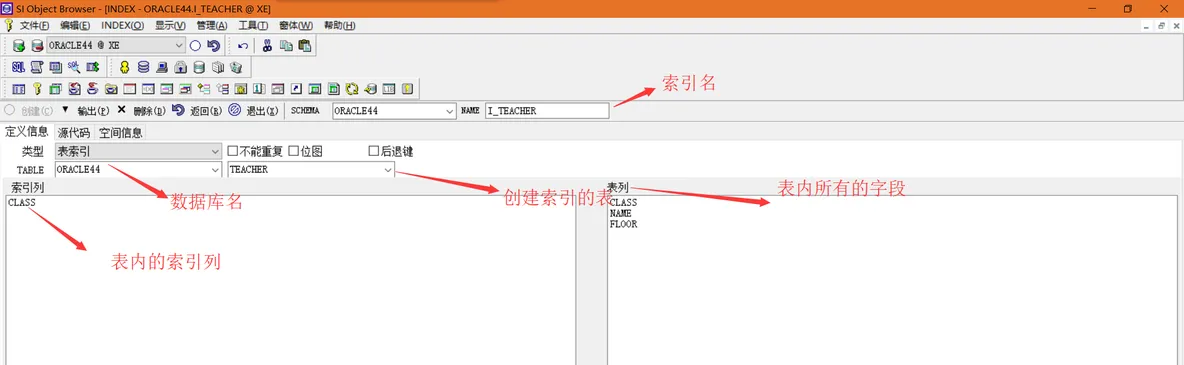Click the padlock icon in management toolbar
The image size is (1184, 365).
pos(180,67)
